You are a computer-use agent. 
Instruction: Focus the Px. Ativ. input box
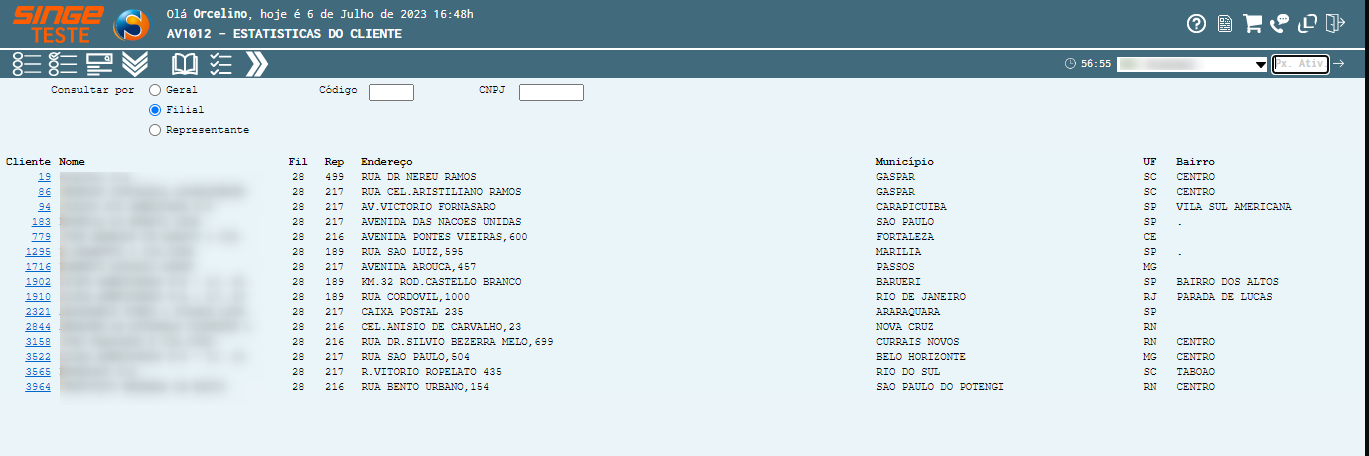point(1300,64)
